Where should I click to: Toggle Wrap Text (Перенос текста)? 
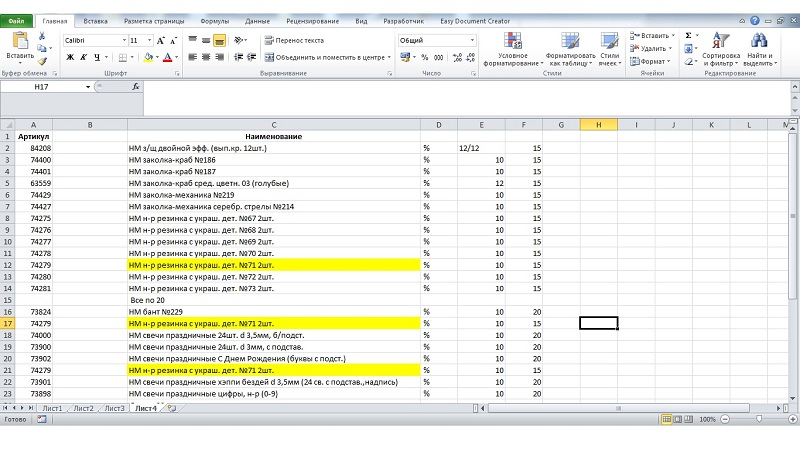coord(294,40)
